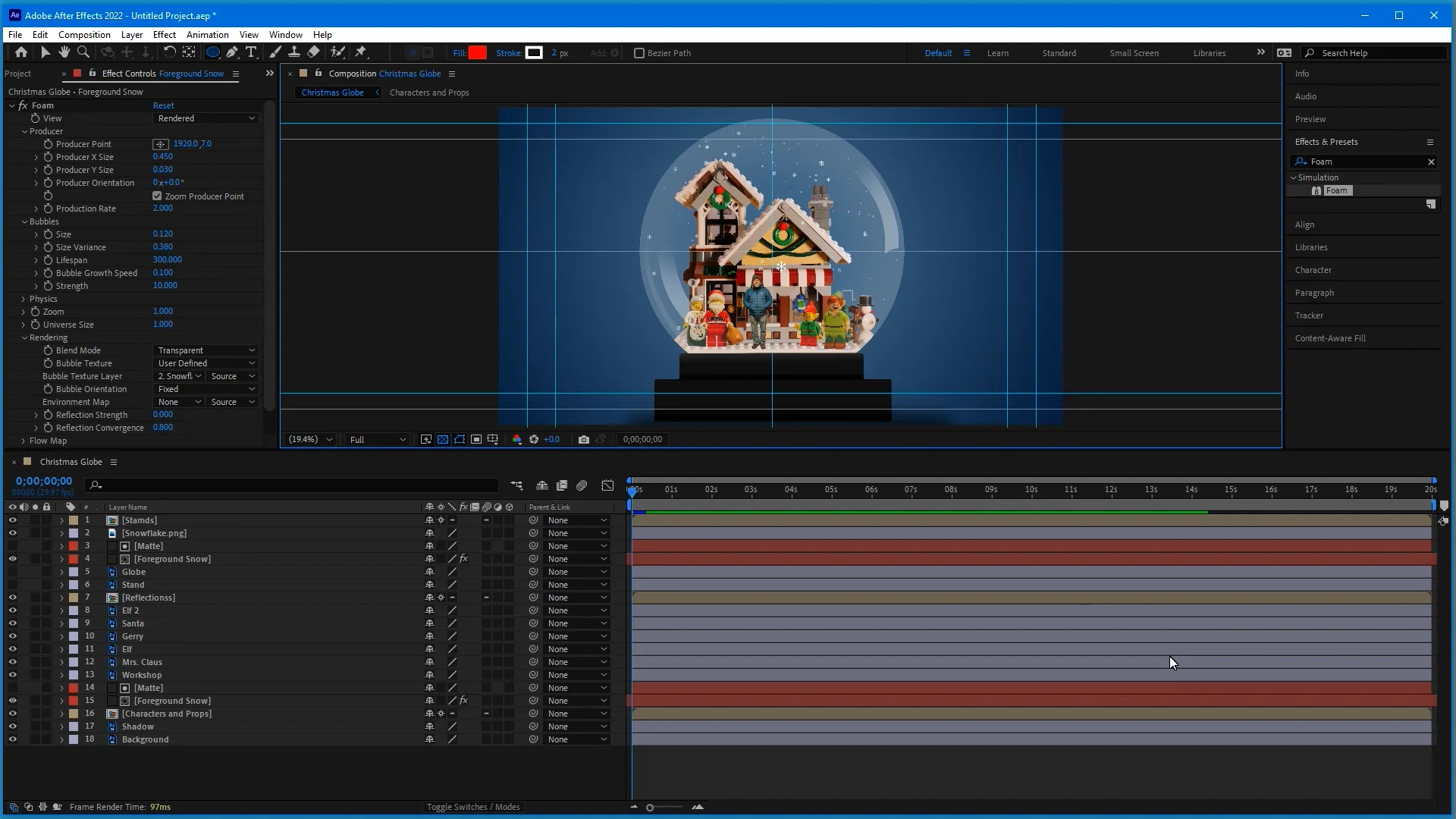Open the Home screen icon in toolbar
Image resolution: width=1456 pixels, height=819 pixels.
(x=20, y=52)
